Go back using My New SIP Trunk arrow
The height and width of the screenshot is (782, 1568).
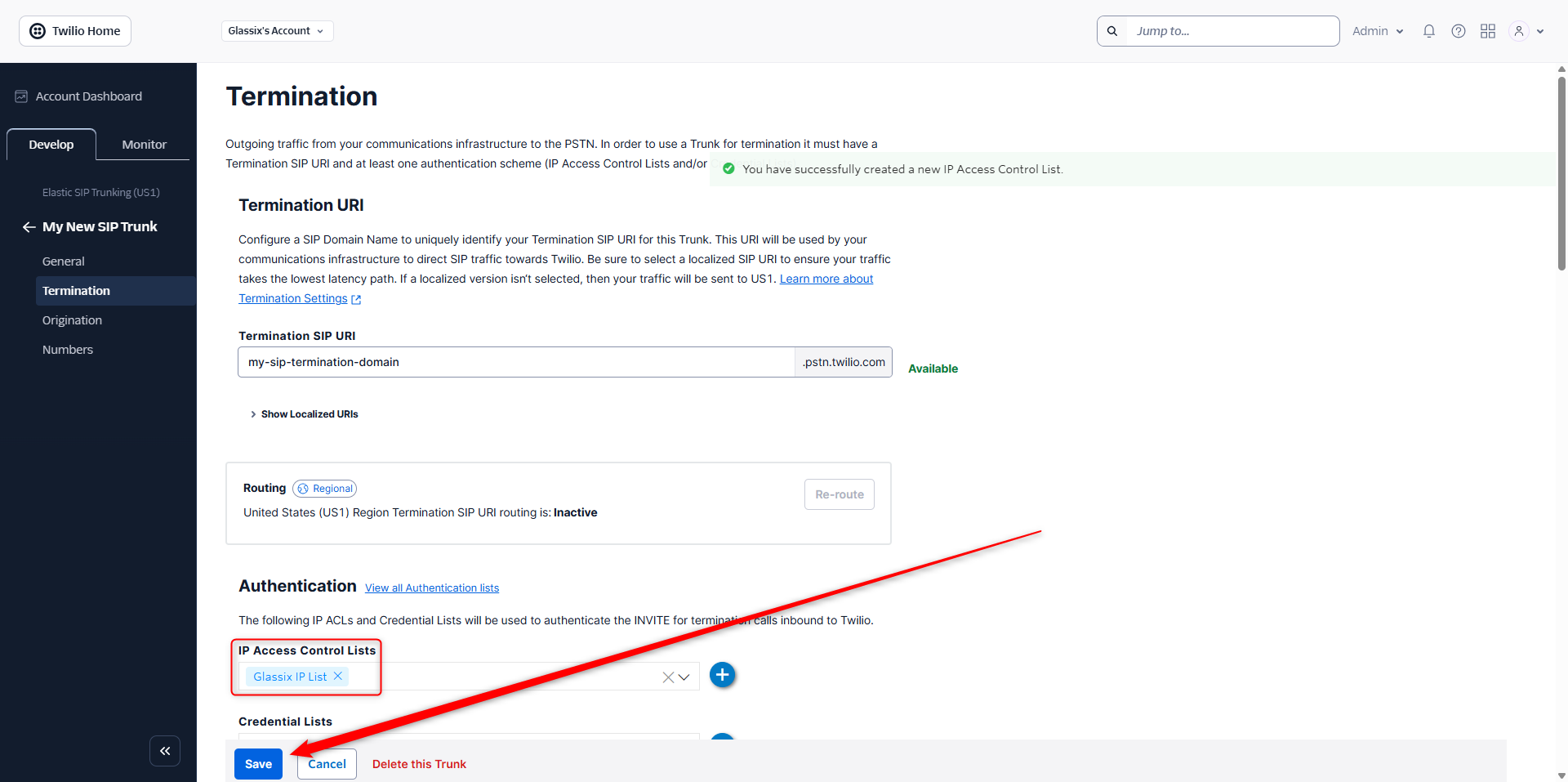click(x=29, y=227)
